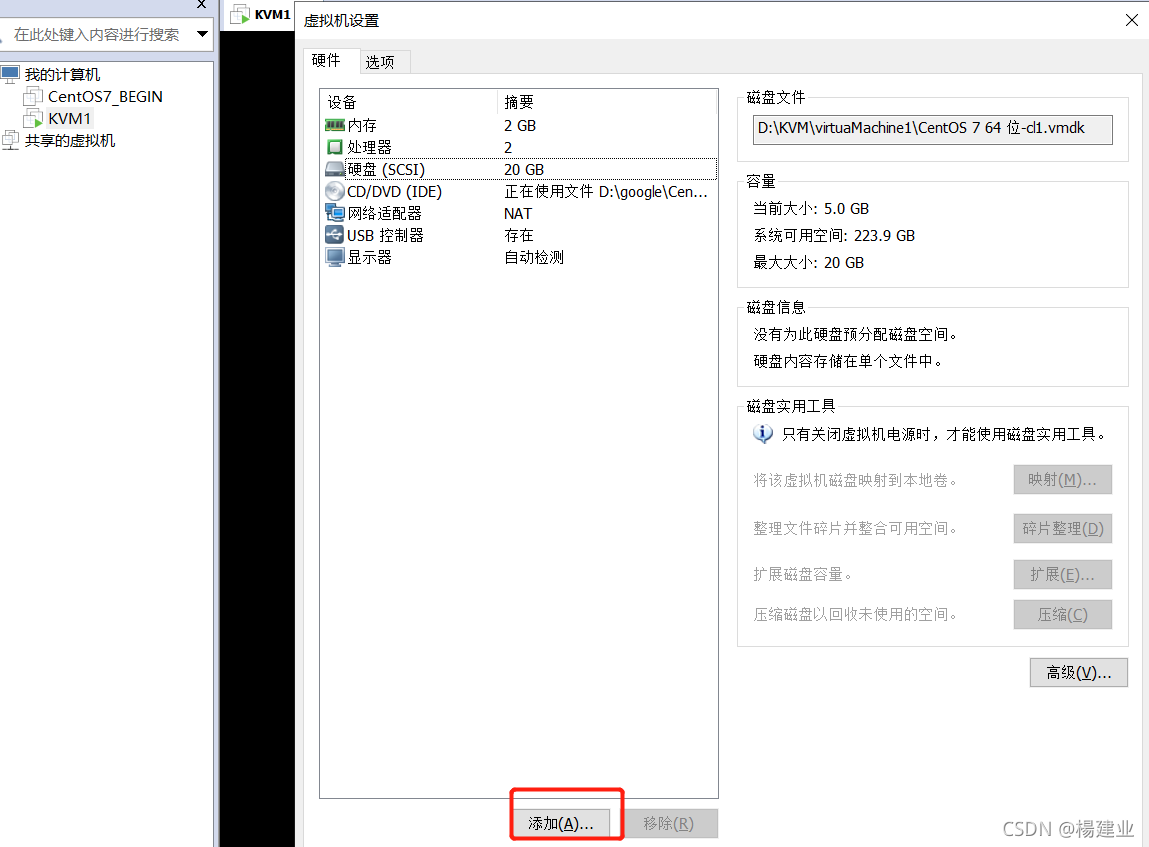Select the 我的计算机 computer icon in sidebar
This screenshot has height=847, width=1149.
[x=12, y=73]
